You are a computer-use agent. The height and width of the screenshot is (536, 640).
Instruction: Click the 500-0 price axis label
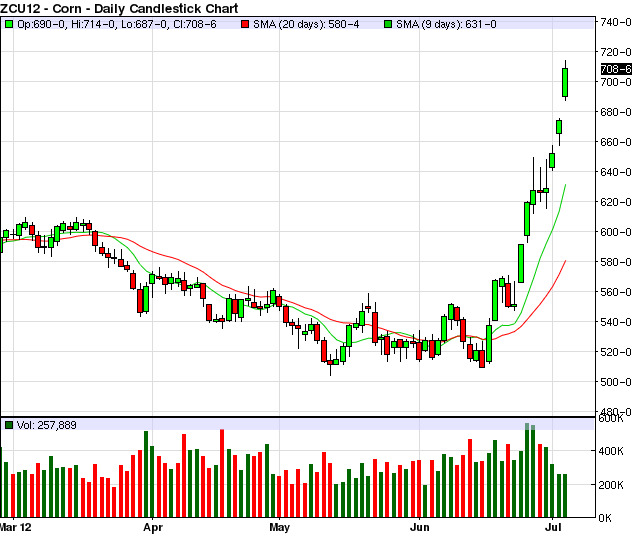616,382
